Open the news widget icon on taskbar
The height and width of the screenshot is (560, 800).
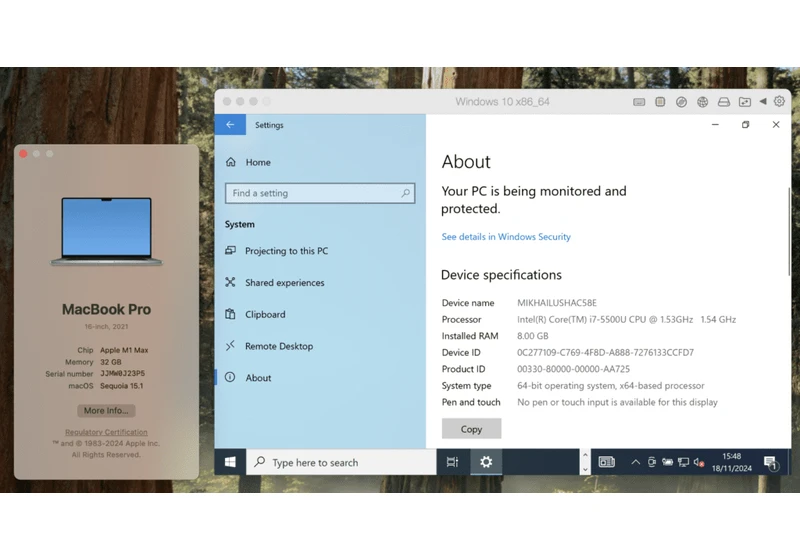606,462
